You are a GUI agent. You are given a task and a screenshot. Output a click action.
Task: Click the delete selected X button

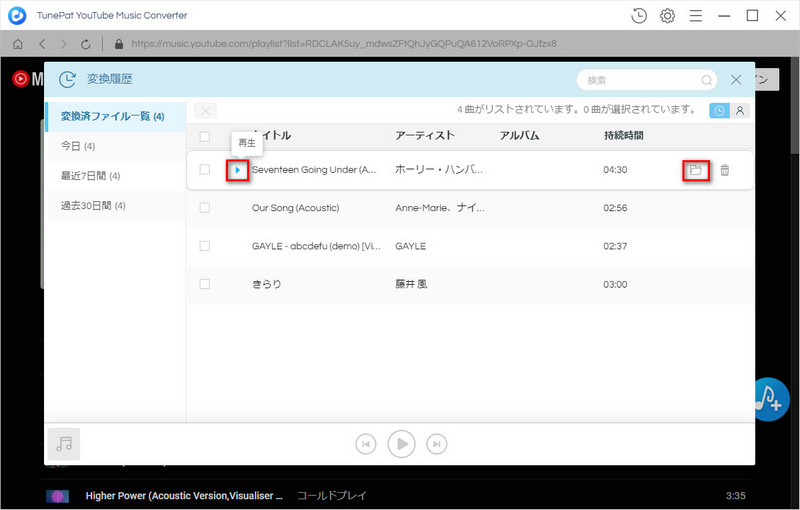point(205,111)
